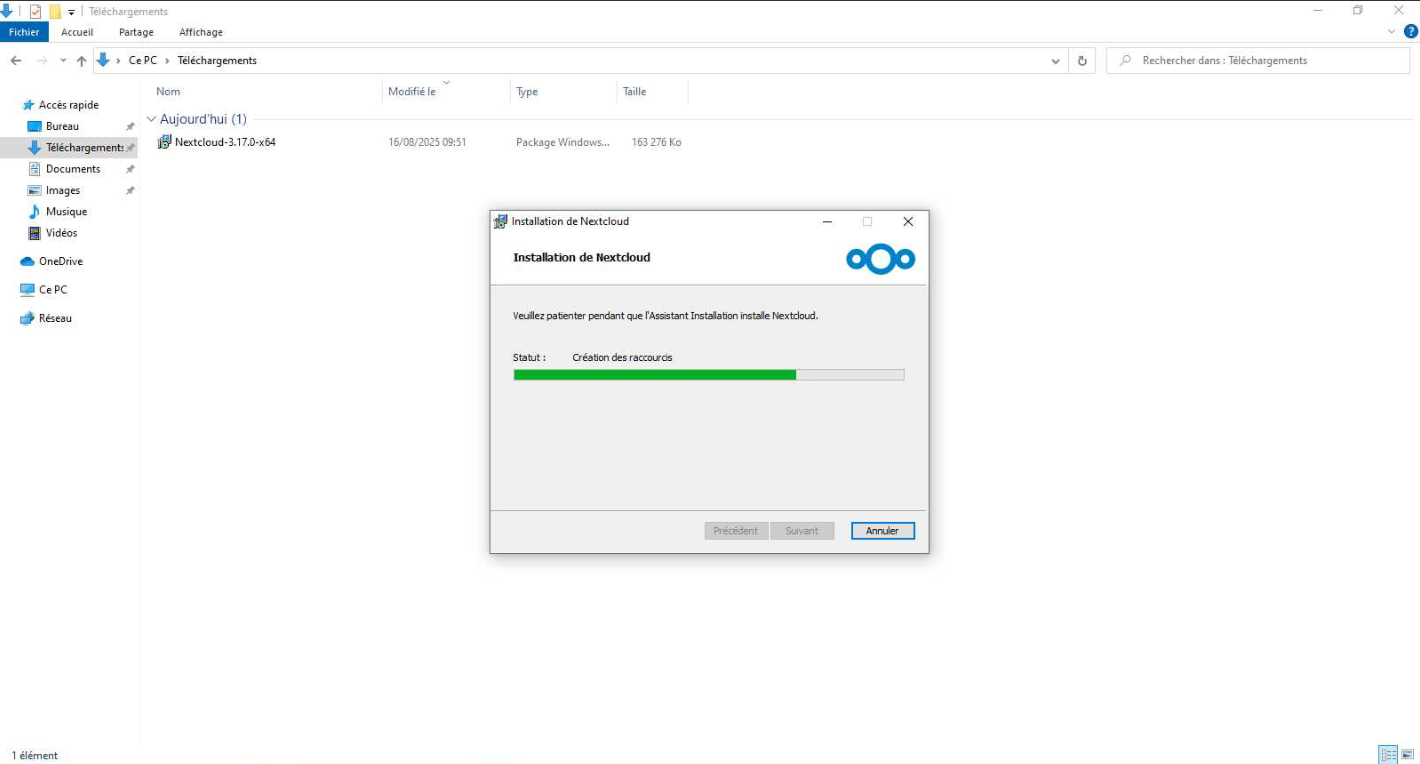Click the quick access New folder icon
1420x764 pixels.
[x=55, y=12]
